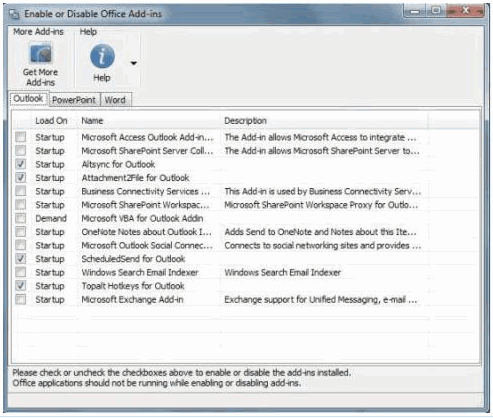The width and height of the screenshot is (493, 418).
Task: Uncheck ScheduledSend for Outlook
Action: (21, 259)
